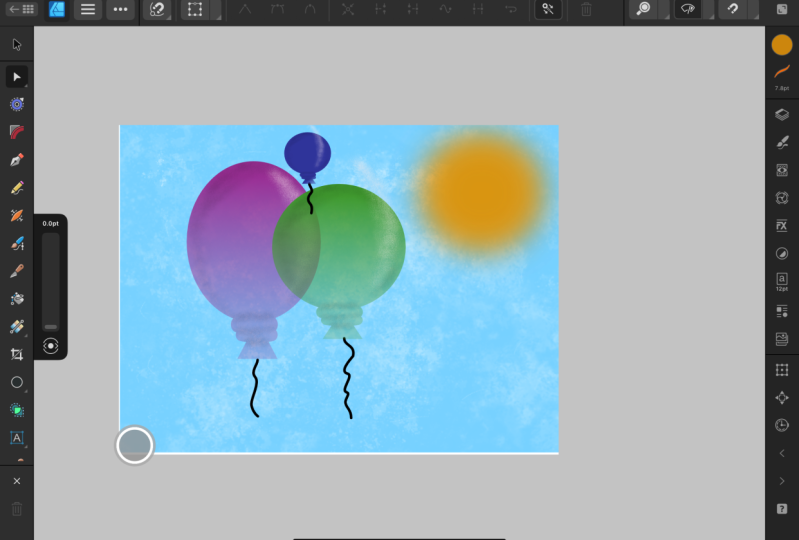
Task: Open the Designer persona icon
Action: point(57,9)
